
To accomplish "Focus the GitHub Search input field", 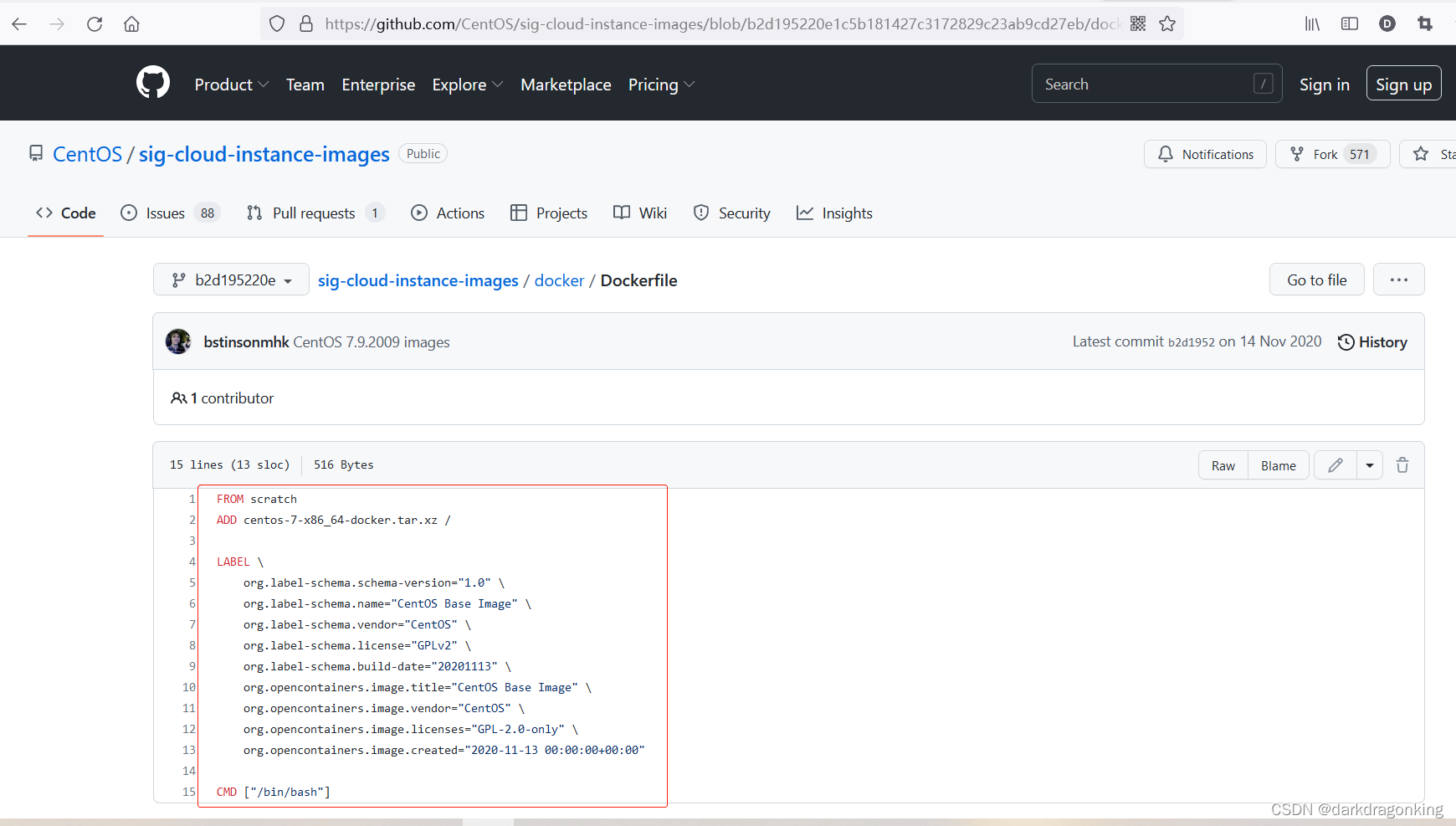I will pos(1156,84).
